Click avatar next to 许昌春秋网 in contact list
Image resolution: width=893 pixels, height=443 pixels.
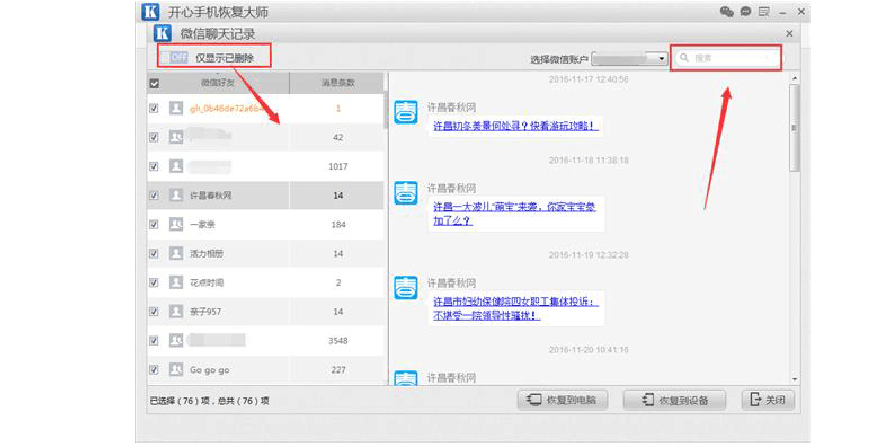(x=175, y=195)
